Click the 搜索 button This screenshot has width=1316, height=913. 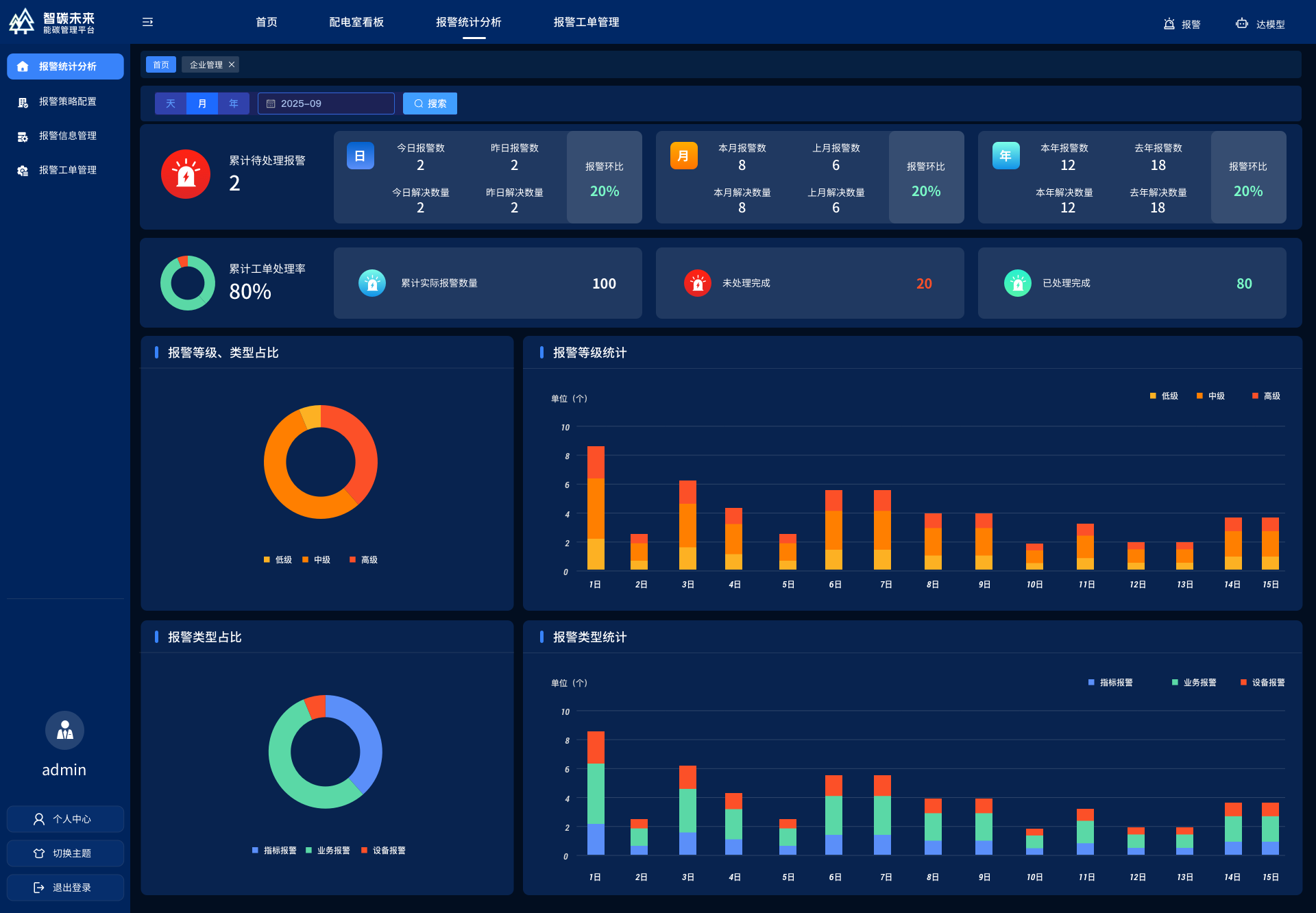click(x=430, y=104)
